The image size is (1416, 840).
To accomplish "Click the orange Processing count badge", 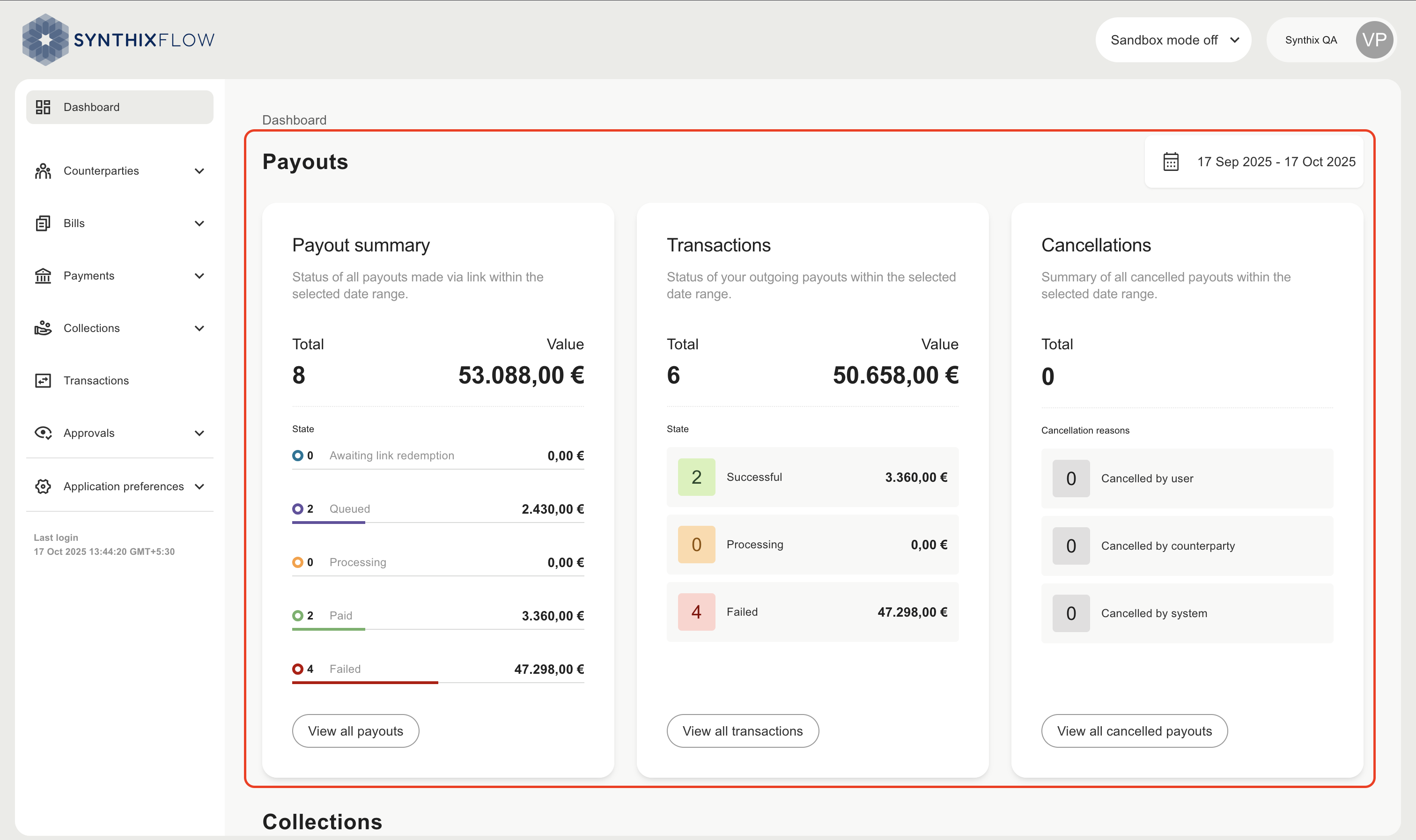I will 697,545.
